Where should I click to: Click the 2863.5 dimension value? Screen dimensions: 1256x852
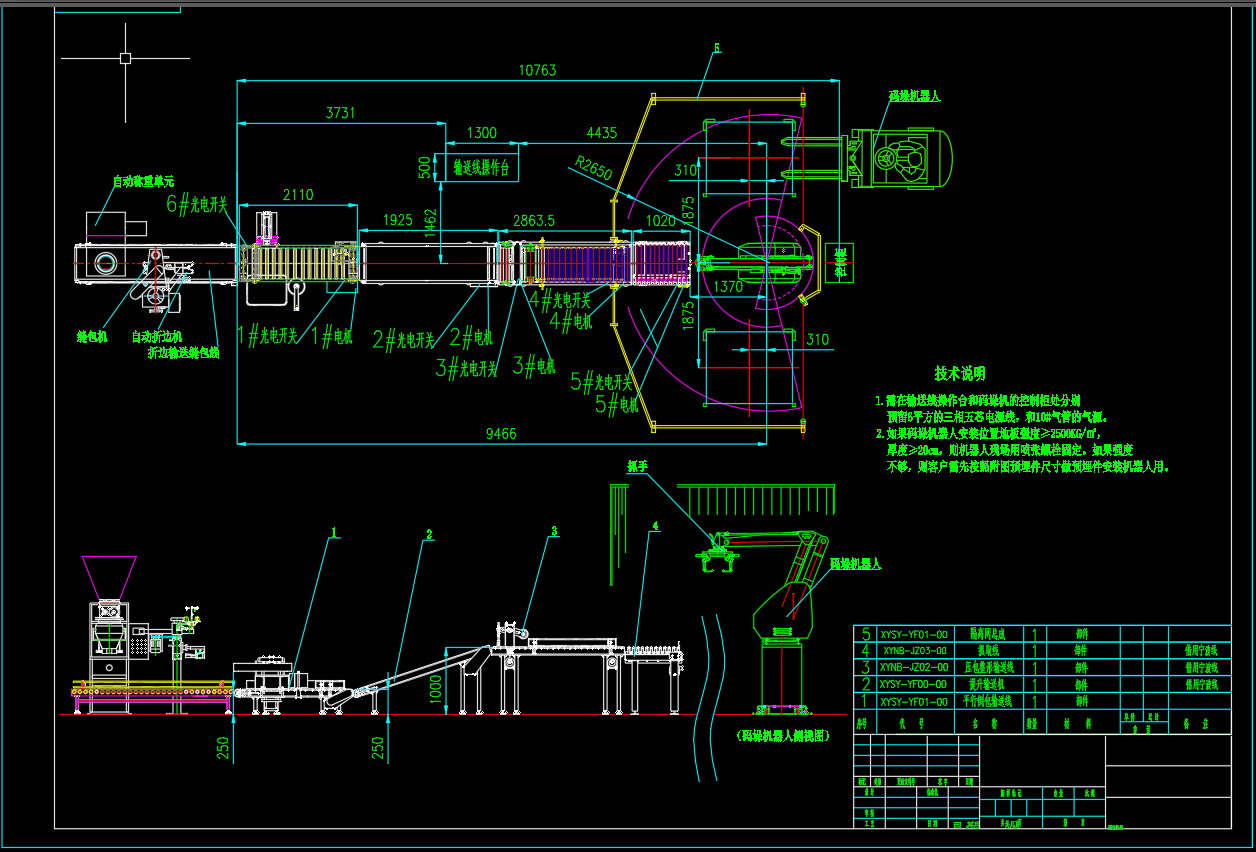coord(534,219)
